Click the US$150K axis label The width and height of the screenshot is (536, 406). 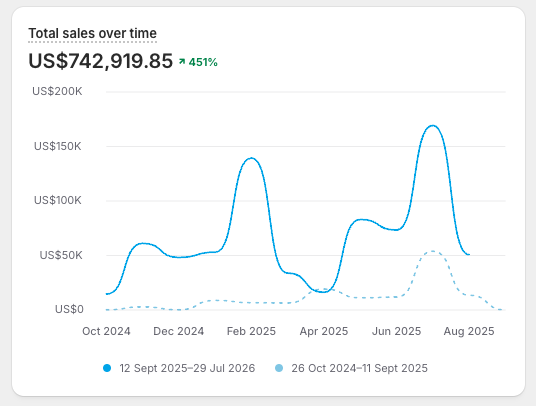tap(57, 146)
